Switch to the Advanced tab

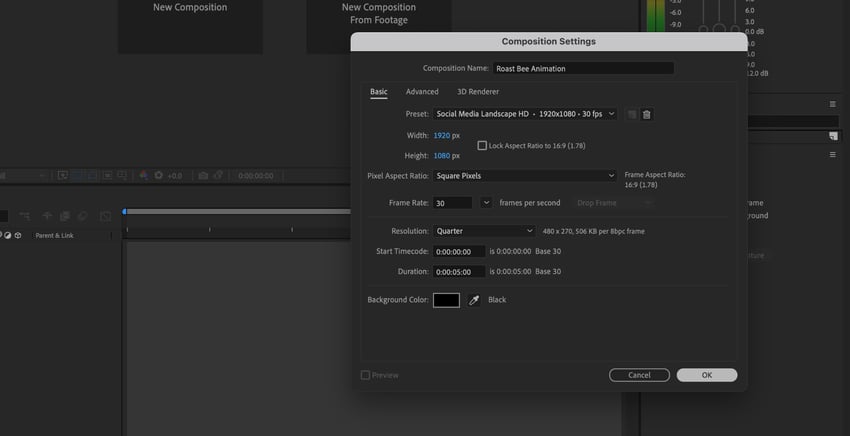(422, 92)
